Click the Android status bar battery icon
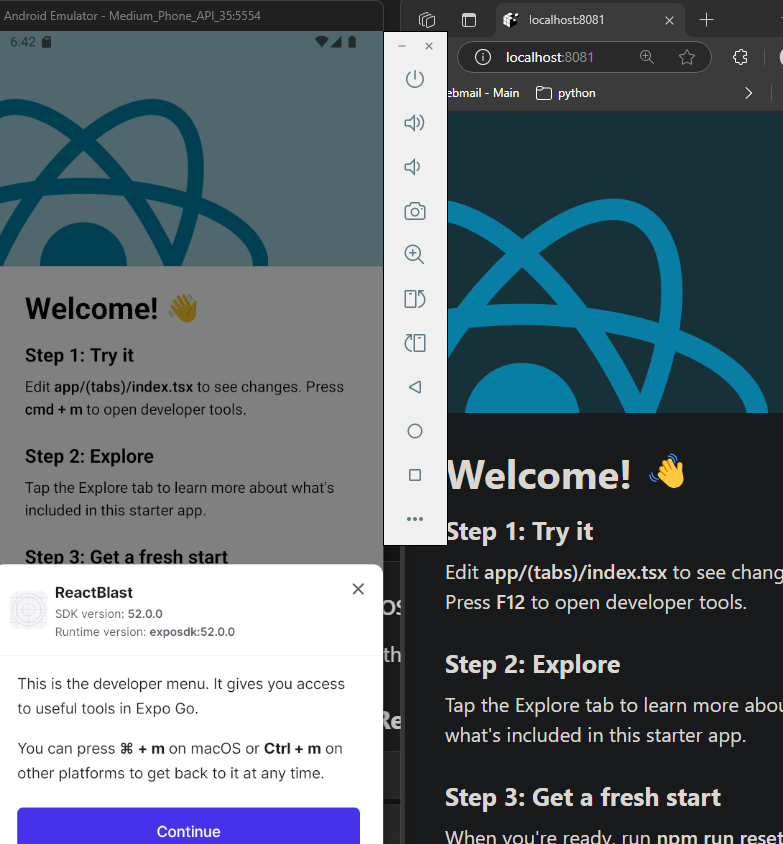Image resolution: width=783 pixels, height=844 pixels. point(352,42)
